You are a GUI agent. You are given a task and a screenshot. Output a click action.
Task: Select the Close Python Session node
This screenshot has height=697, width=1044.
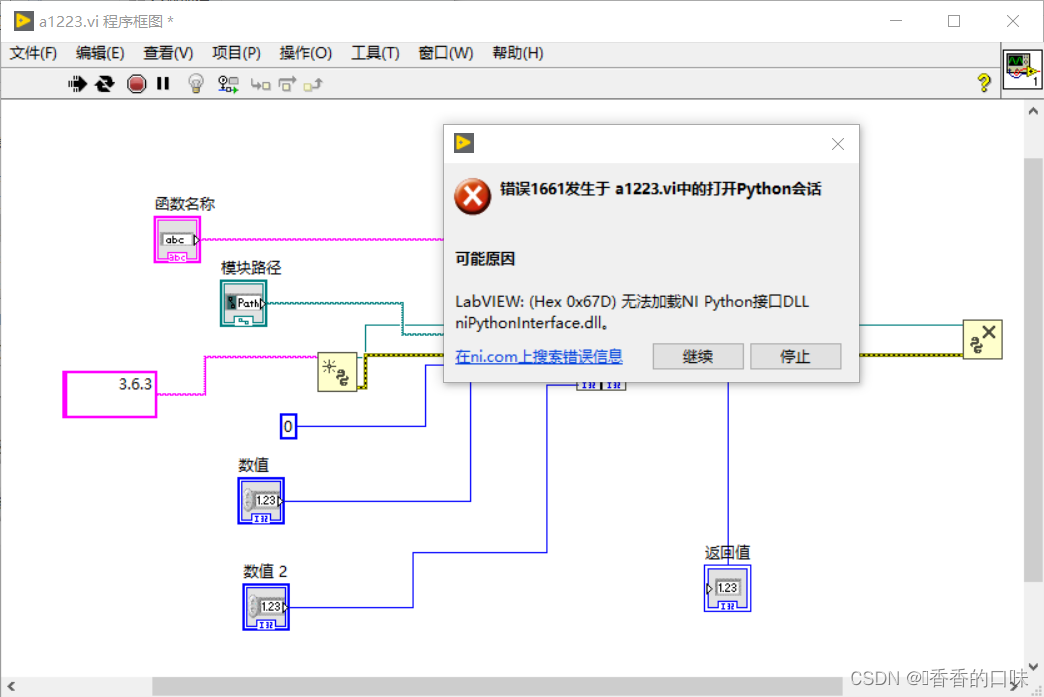pos(983,339)
